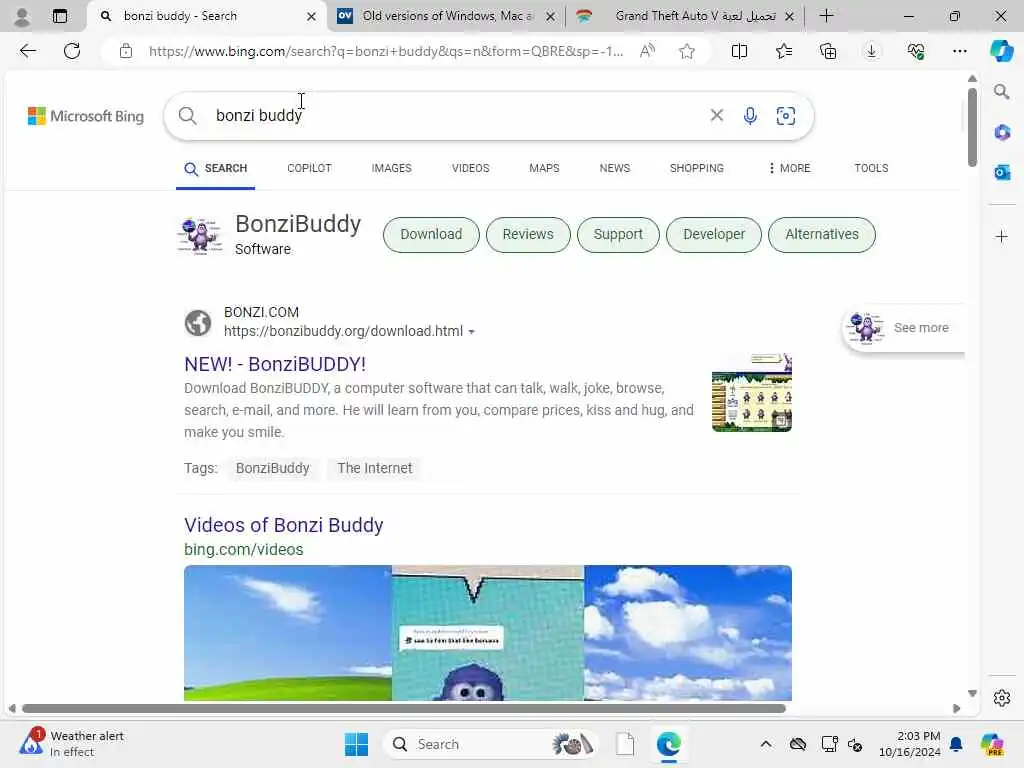1024x768 pixels.
Task: Click The Internet tag
Action: coord(374,468)
